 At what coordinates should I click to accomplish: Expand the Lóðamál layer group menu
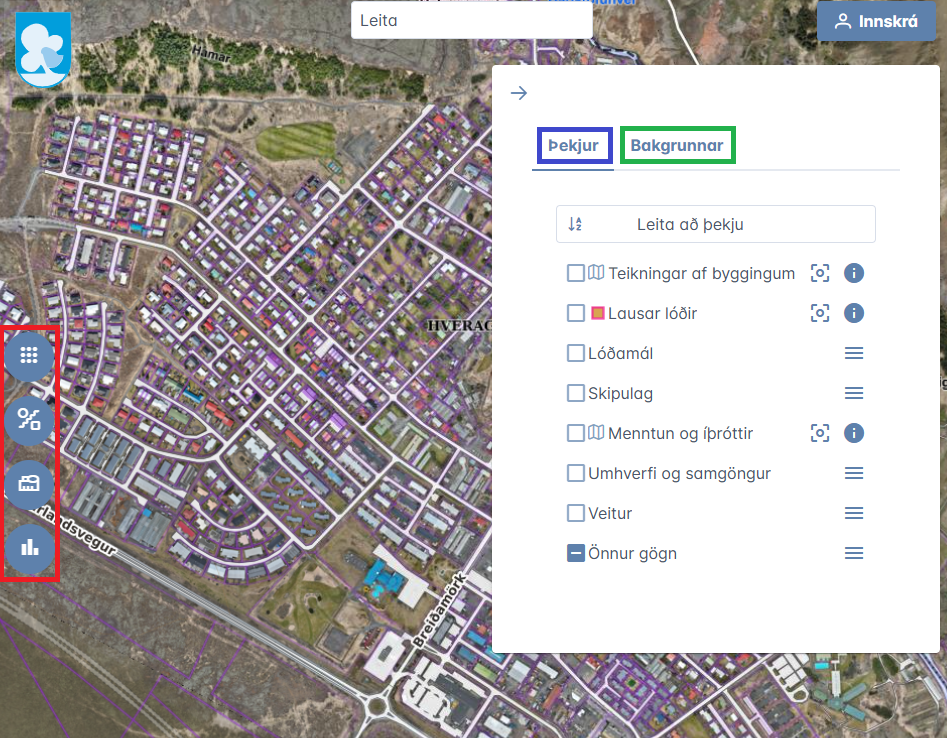854,353
